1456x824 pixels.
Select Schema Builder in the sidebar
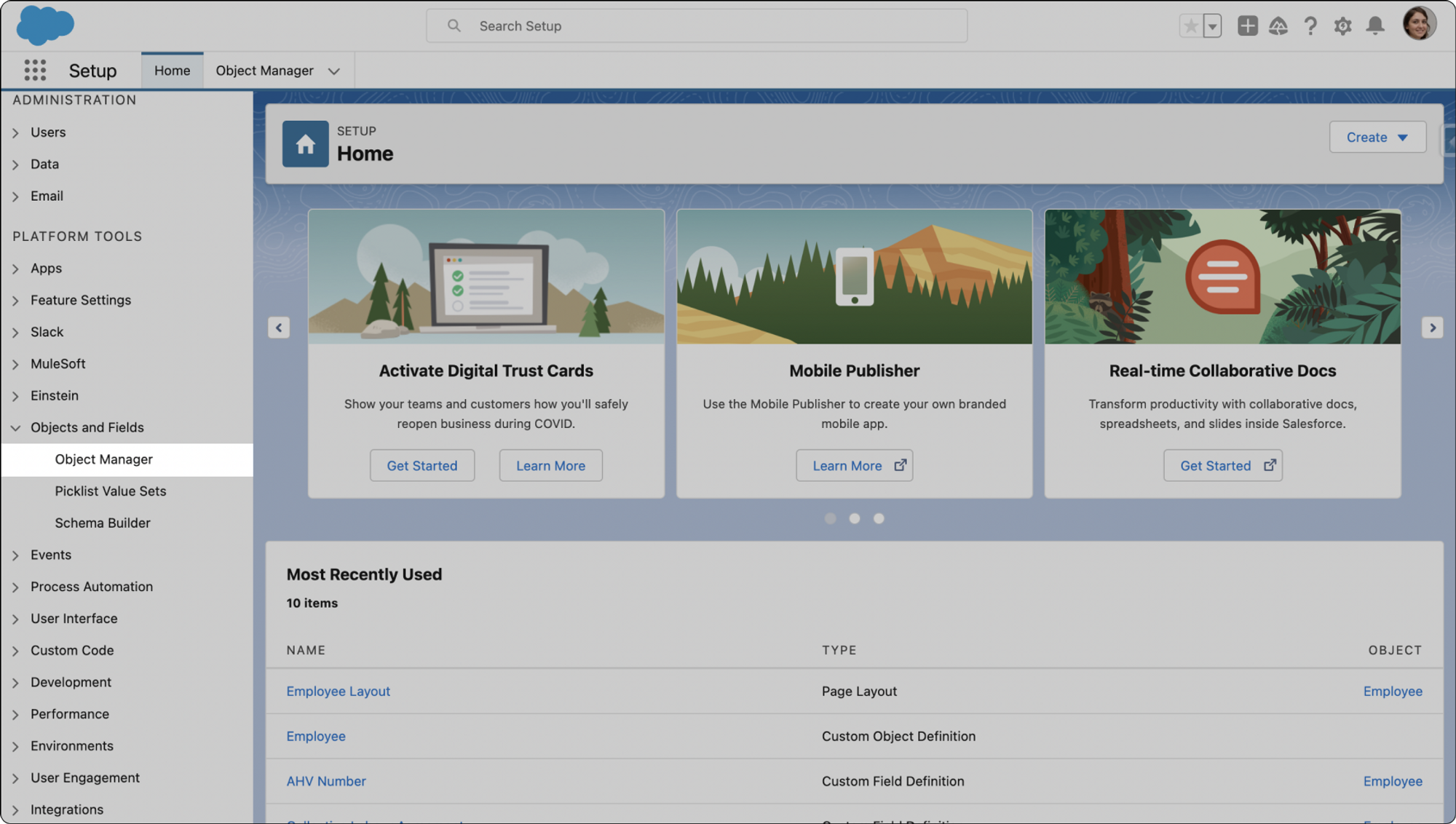103,523
